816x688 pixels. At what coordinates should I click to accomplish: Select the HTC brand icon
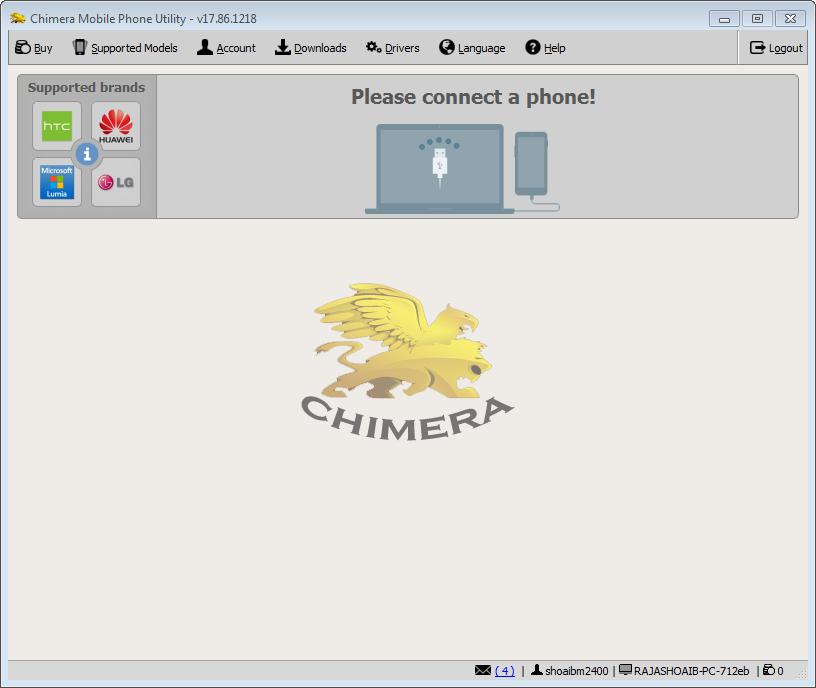(57, 126)
